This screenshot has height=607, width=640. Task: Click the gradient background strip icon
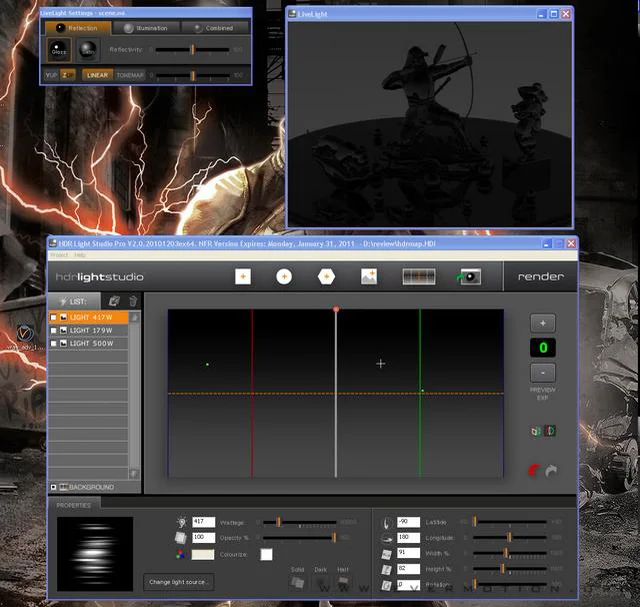tap(419, 277)
